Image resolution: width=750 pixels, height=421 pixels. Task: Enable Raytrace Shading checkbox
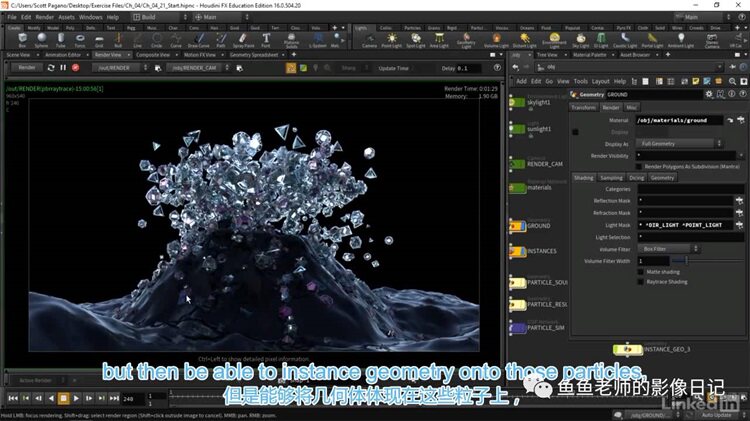(640, 282)
